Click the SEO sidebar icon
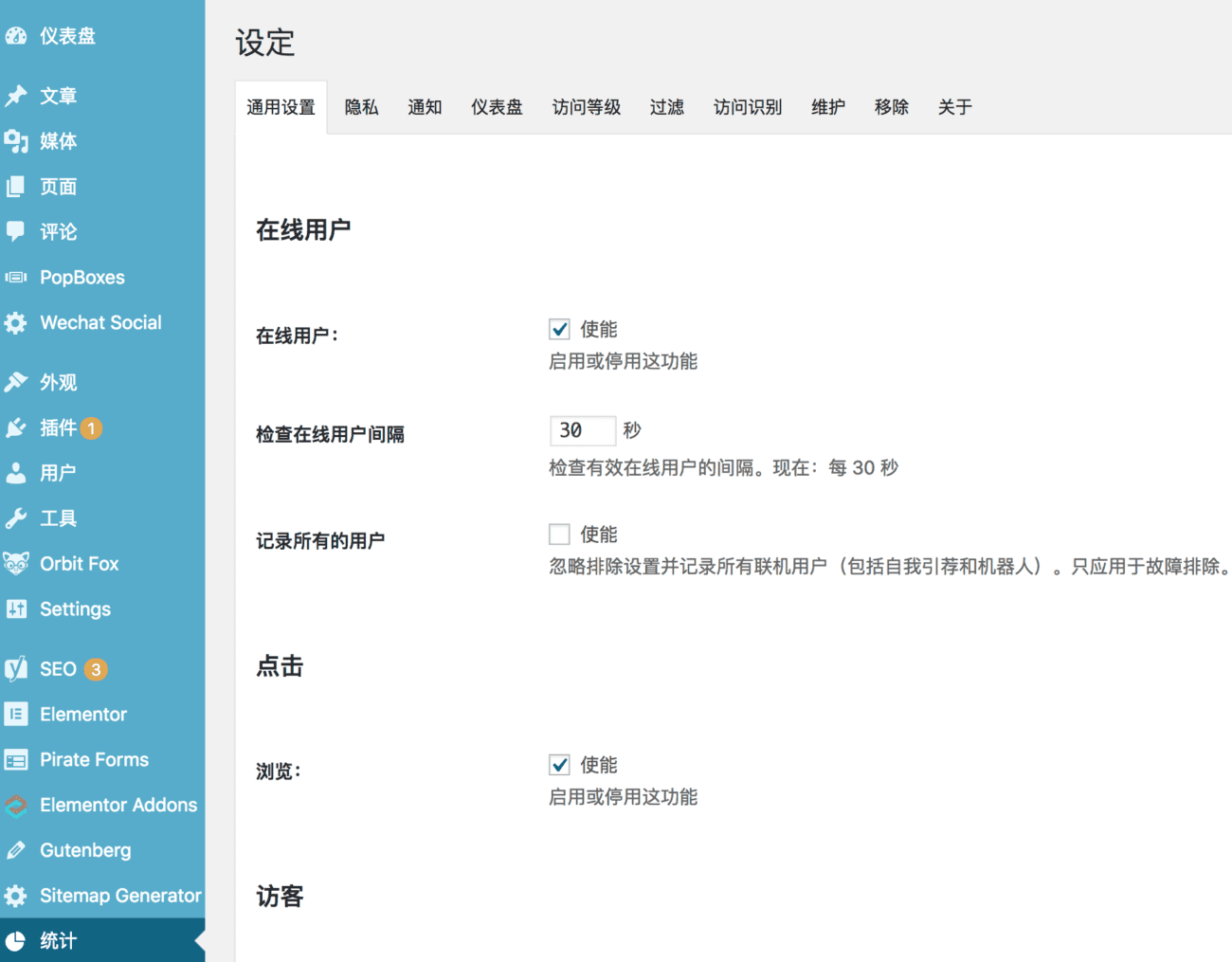Image resolution: width=1232 pixels, height=962 pixels. tap(17, 668)
